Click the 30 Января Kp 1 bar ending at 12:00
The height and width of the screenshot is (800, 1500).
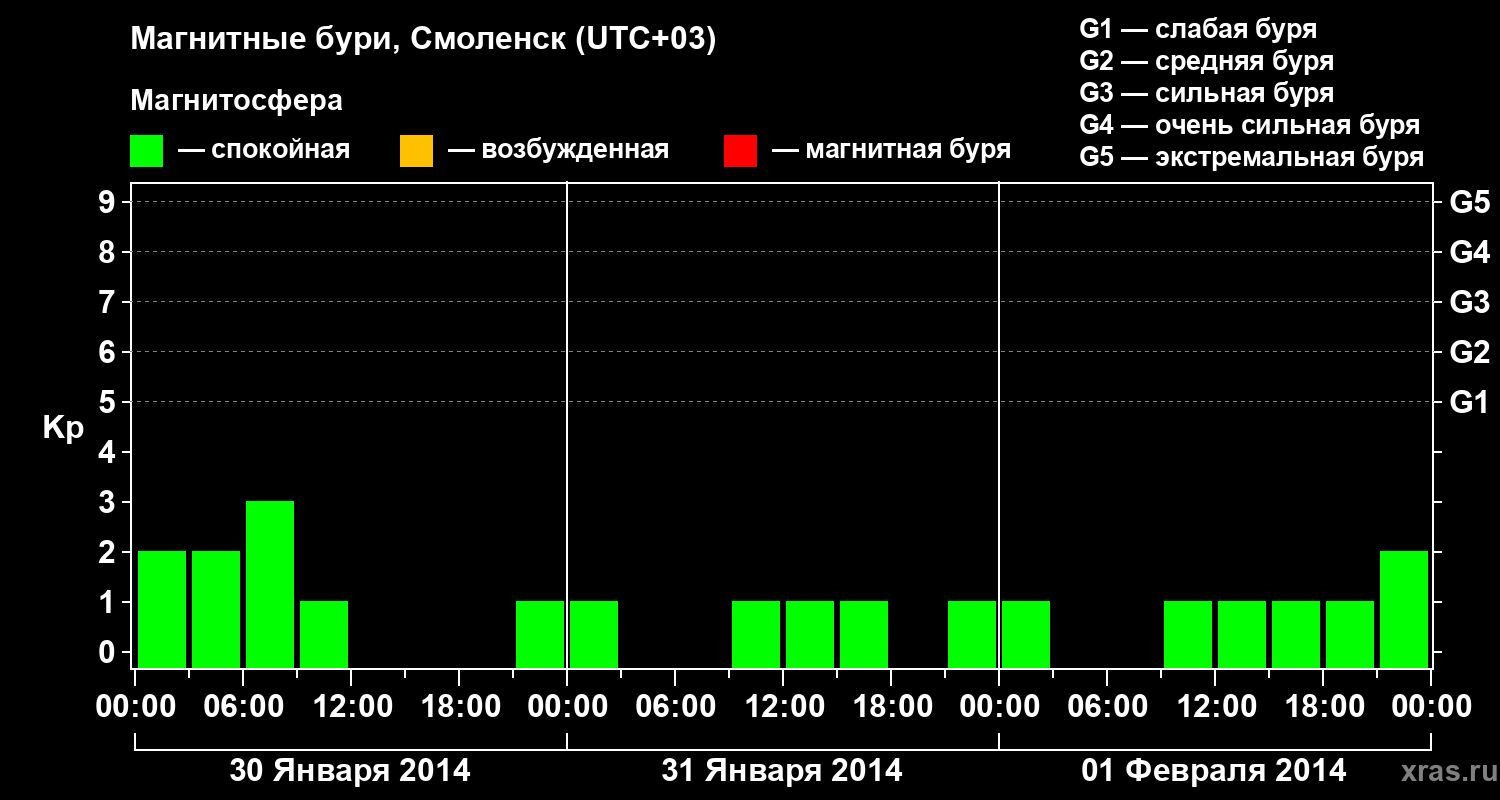(324, 634)
